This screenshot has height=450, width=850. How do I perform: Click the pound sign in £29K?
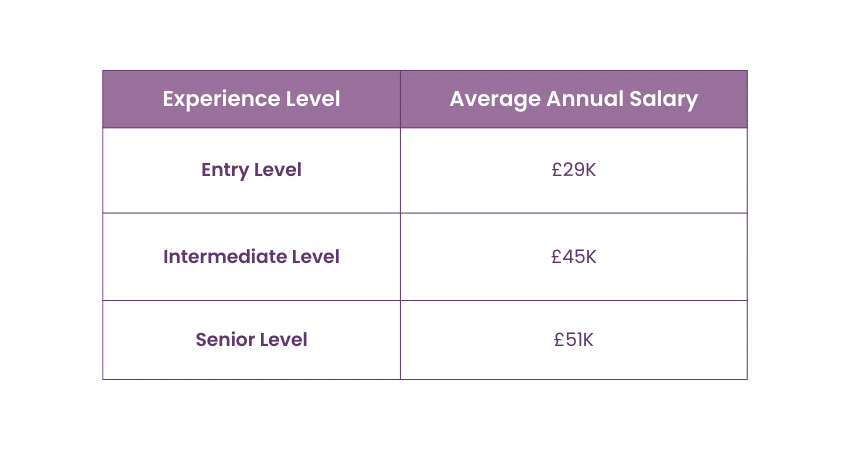[557, 170]
